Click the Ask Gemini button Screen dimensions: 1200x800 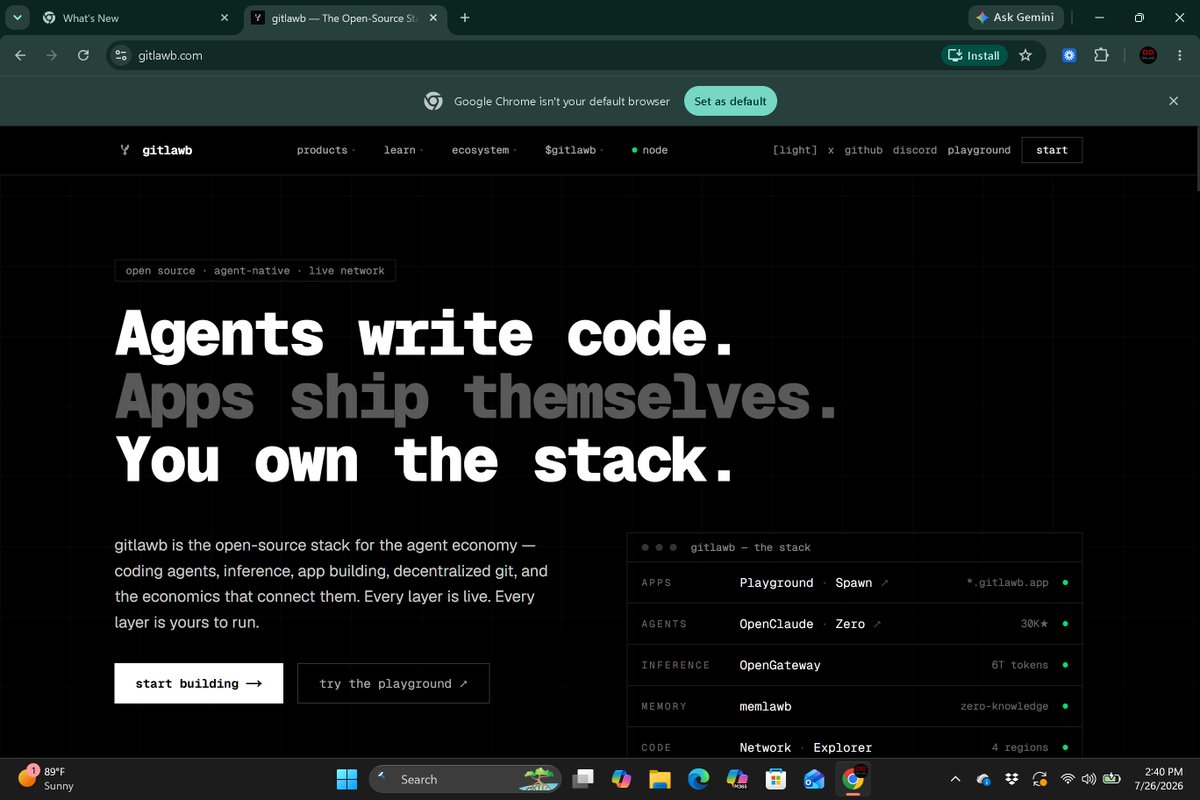click(x=1015, y=18)
